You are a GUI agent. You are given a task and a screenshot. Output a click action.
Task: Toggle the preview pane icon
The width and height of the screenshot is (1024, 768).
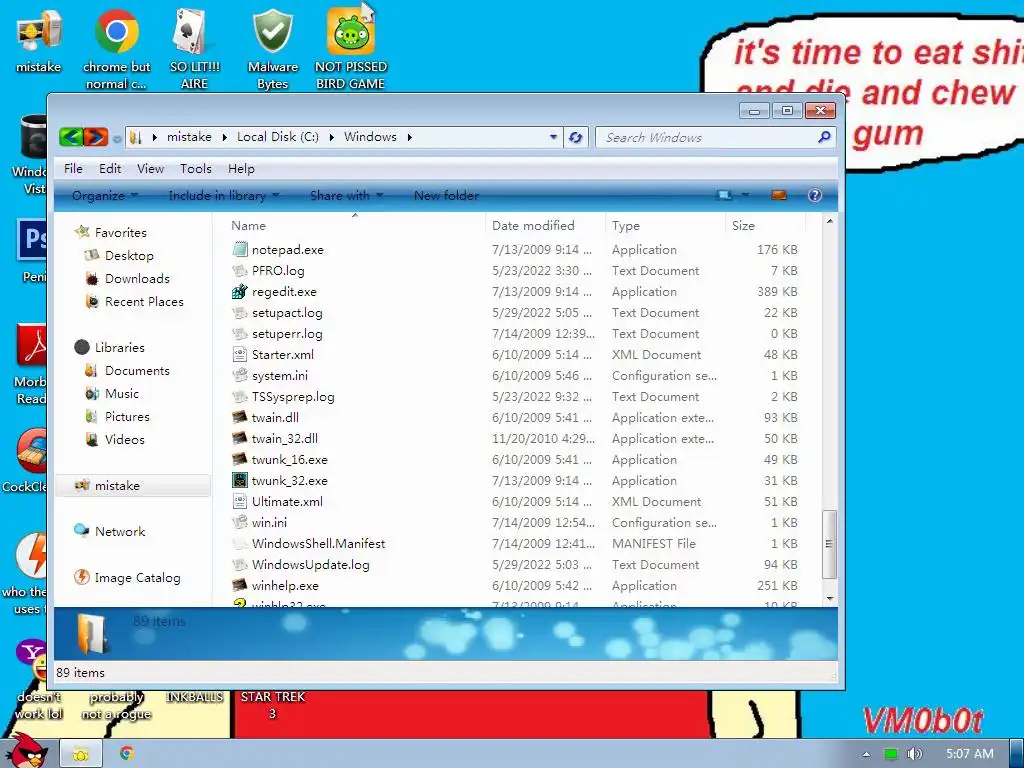pos(778,195)
